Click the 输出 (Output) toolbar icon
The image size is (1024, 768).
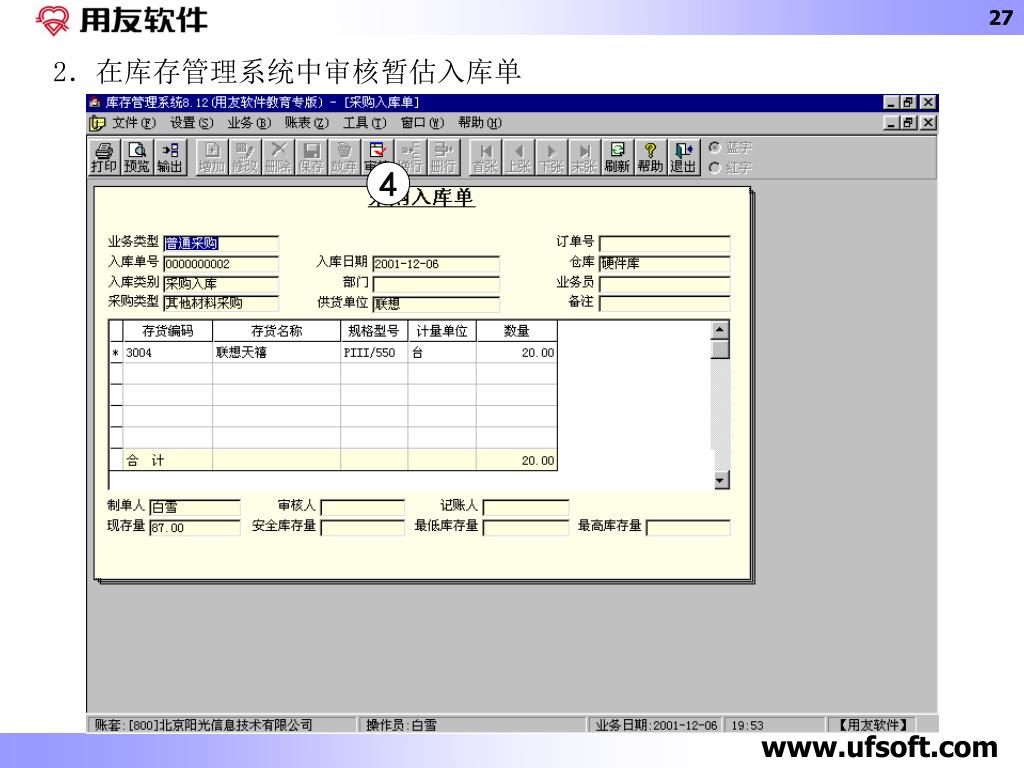tap(170, 157)
